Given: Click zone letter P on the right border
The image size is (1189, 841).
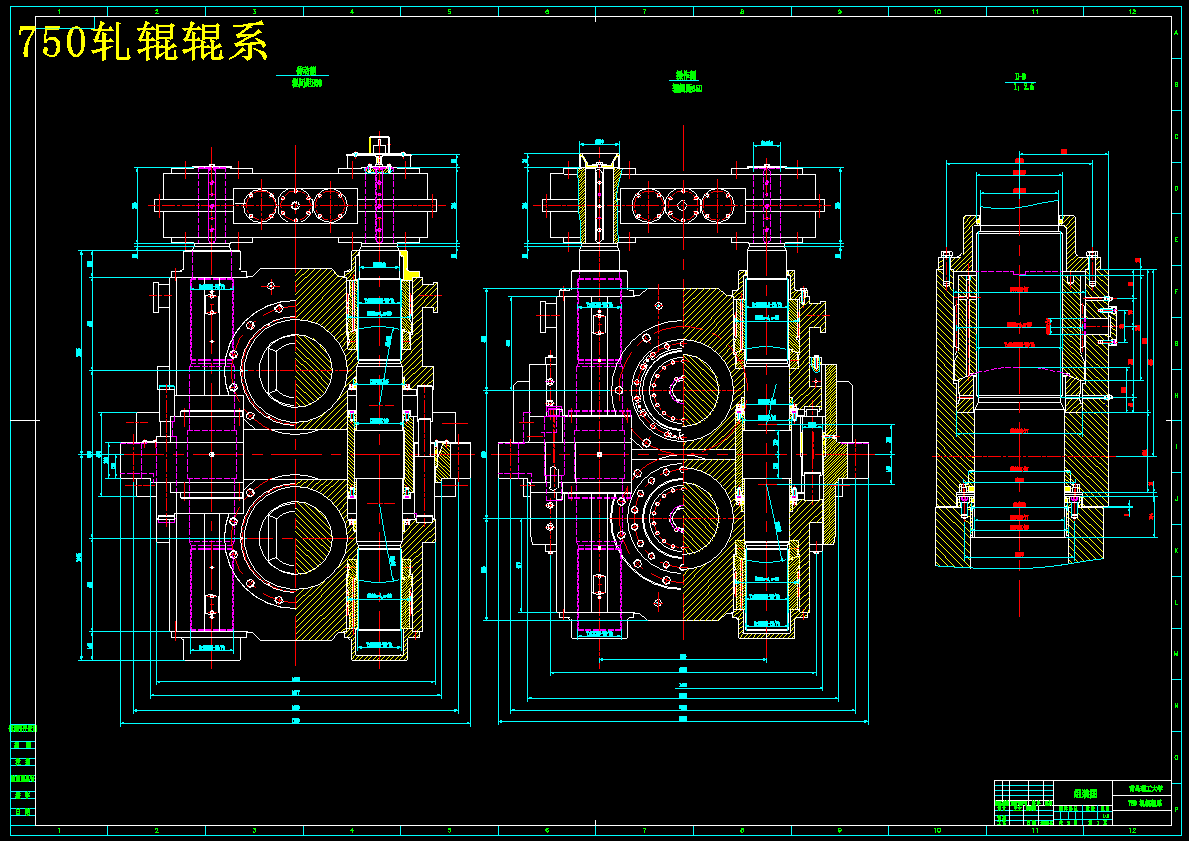Looking at the screenshot, I should (1177, 810).
